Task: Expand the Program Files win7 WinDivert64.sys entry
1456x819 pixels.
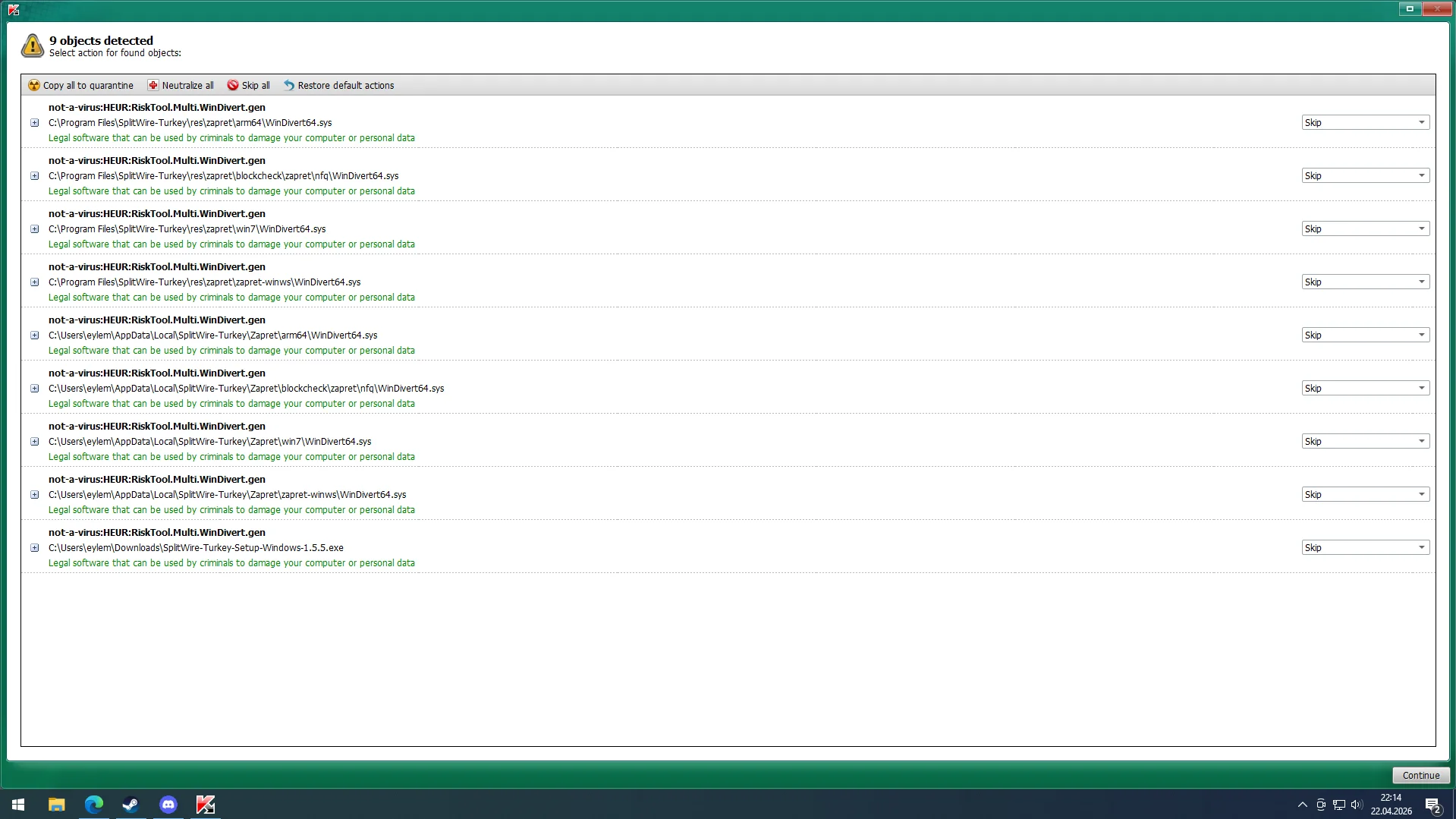Action: coord(34,228)
